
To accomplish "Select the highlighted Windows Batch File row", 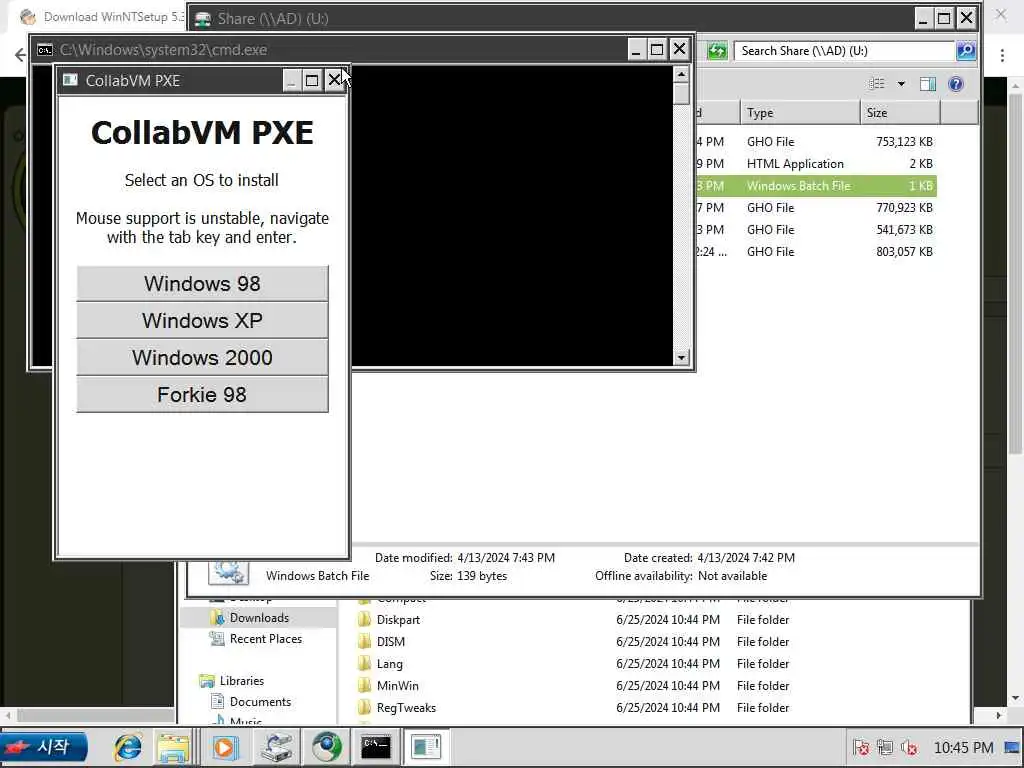I will (814, 186).
